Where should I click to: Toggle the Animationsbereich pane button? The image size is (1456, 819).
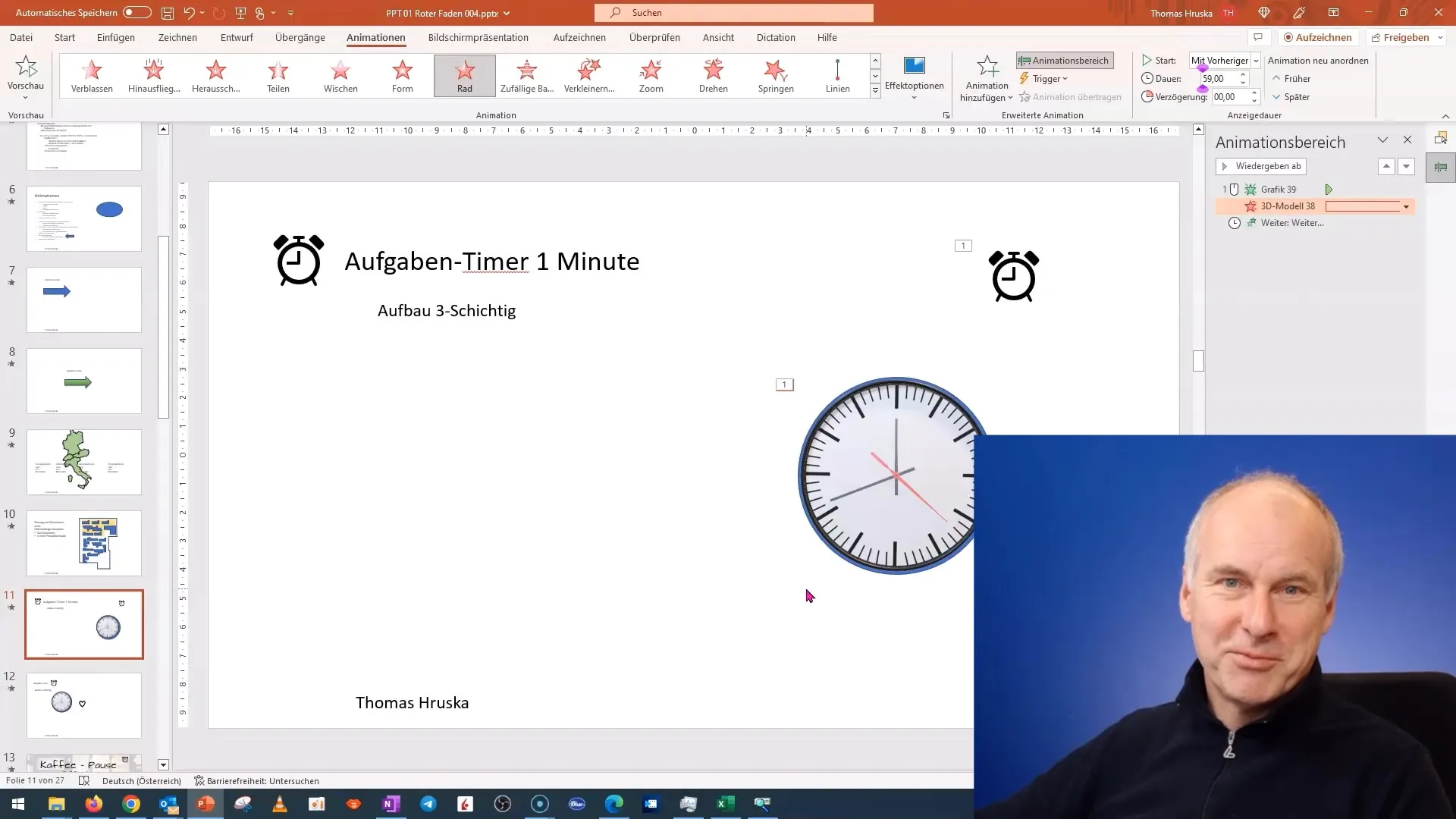[x=1065, y=61]
